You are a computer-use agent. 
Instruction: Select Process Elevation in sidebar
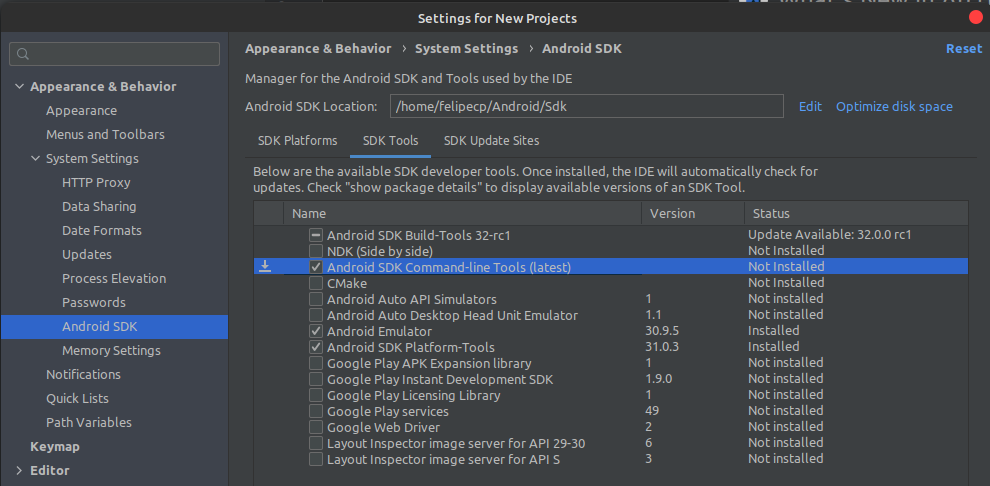114,278
